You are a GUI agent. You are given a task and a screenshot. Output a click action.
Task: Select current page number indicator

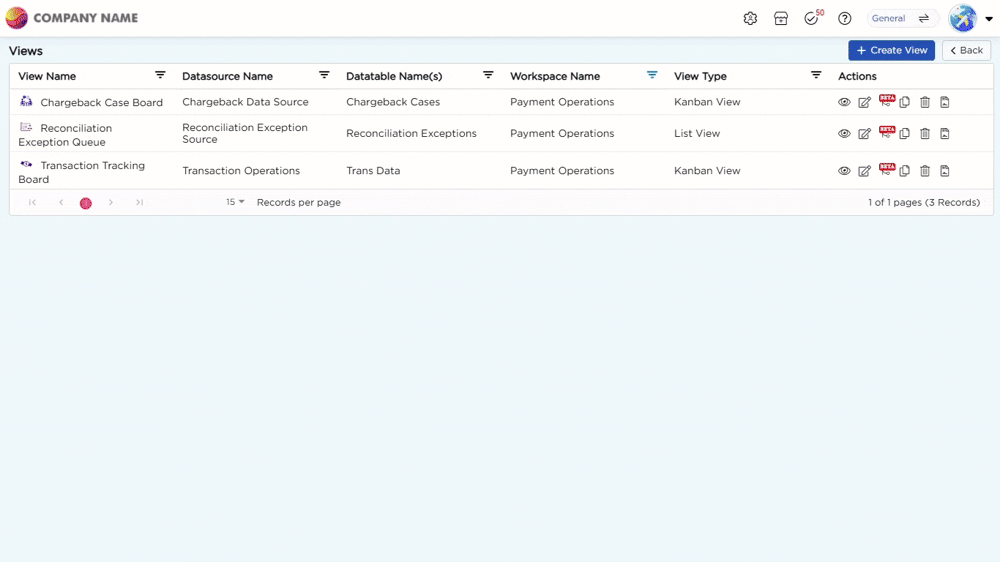point(85,203)
